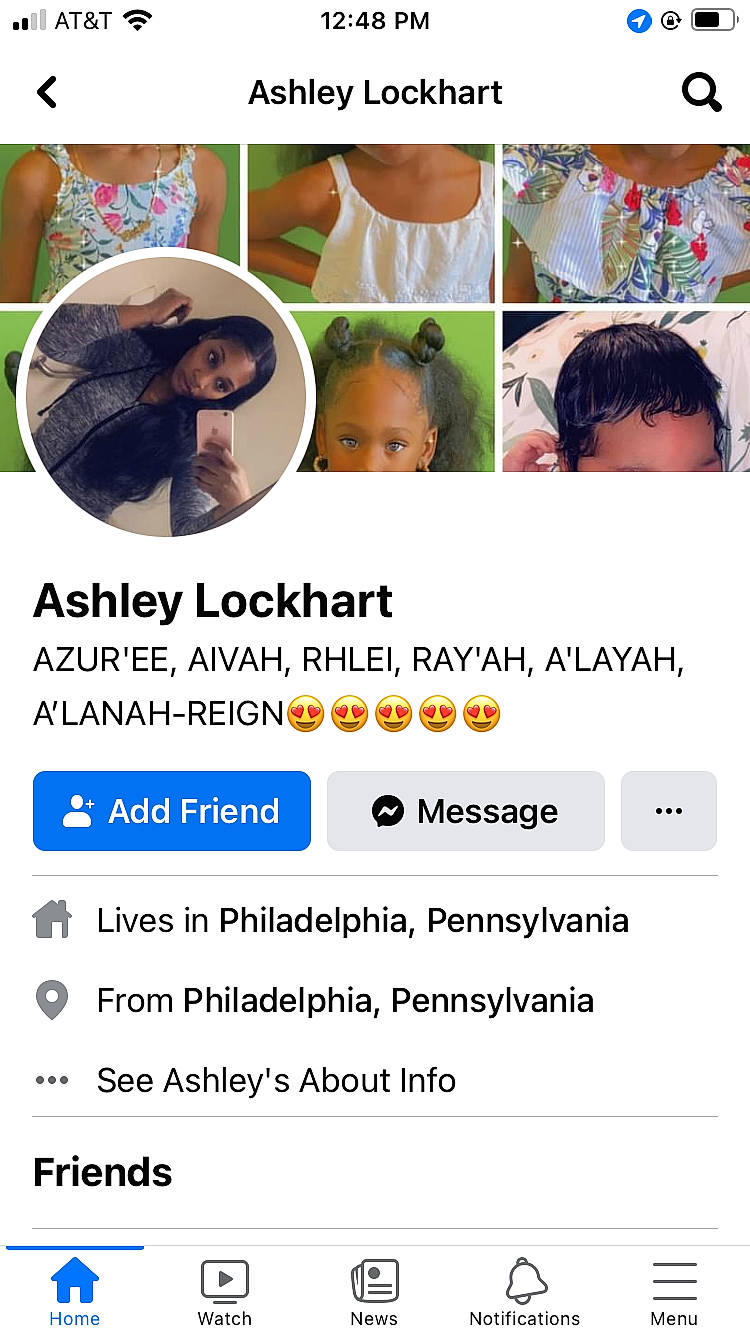The width and height of the screenshot is (750, 1334).
Task: Open the Menu hamburger icon
Action: click(674, 1281)
